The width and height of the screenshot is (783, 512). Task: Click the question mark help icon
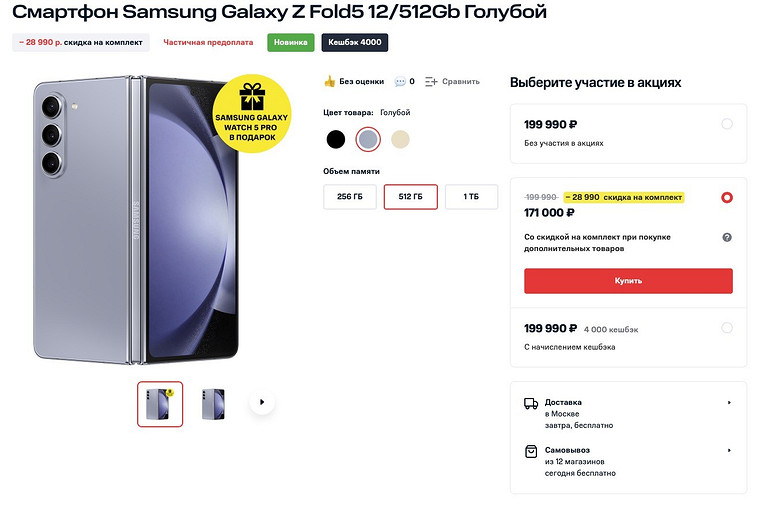(x=727, y=237)
